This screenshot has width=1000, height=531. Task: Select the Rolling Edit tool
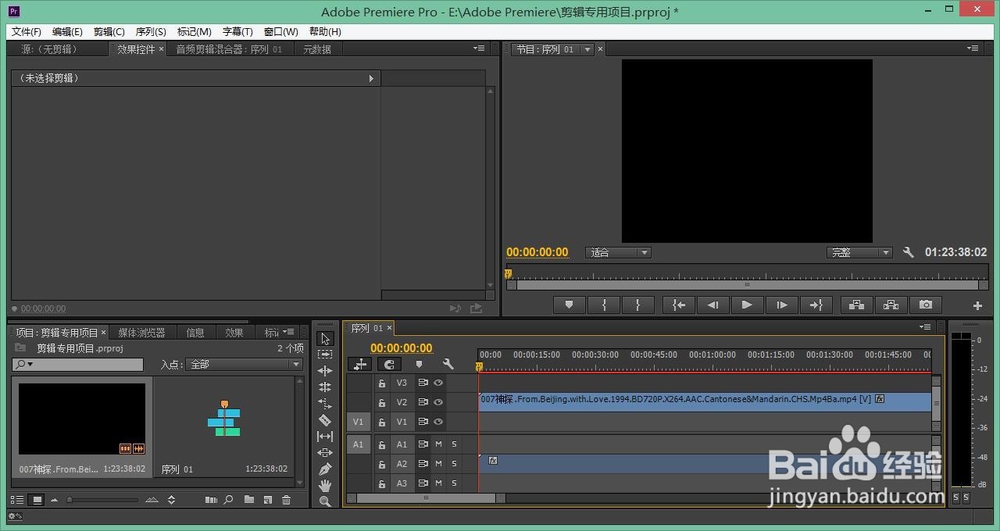325,387
